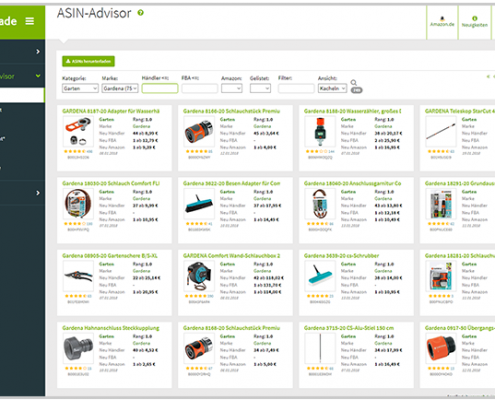This screenshot has width=495, height=400.
Task: Open GARDENA 8187-20 Adapter für Wasserhä title
Action: click(111, 111)
